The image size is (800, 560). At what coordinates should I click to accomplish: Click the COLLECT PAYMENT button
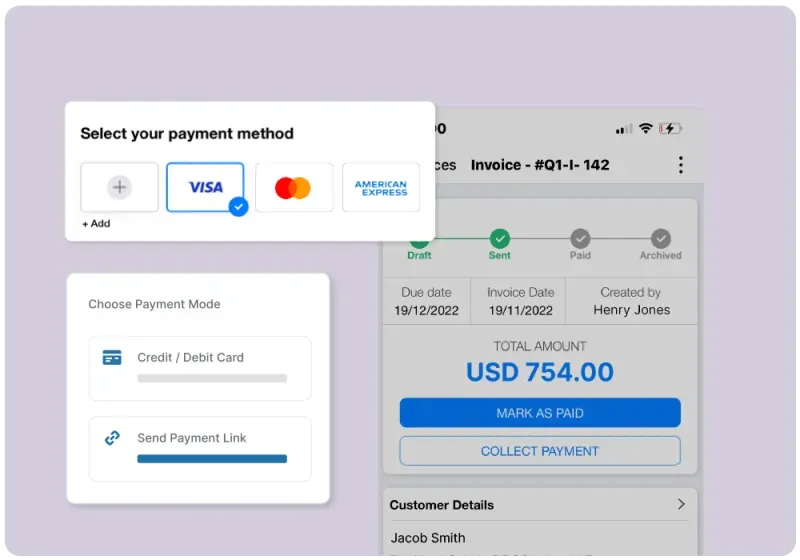coord(540,451)
